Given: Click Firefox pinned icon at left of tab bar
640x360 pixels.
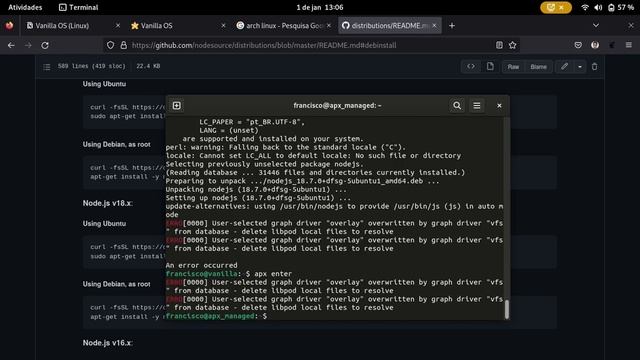Looking at the screenshot, I should point(9,26).
